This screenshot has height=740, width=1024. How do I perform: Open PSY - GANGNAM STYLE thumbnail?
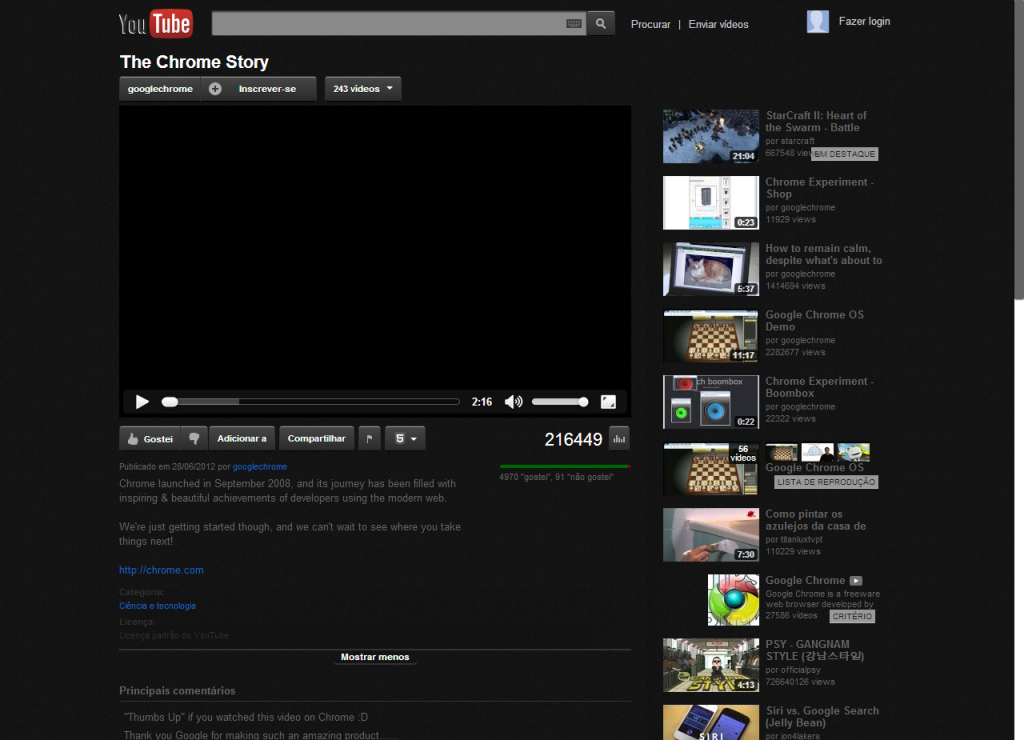pos(711,665)
